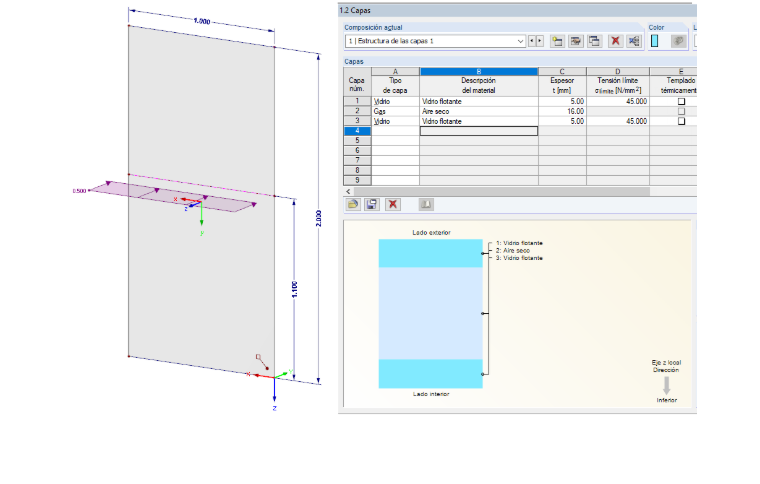760x484 pixels.
Task: Select row header 5
Action: pos(357,141)
